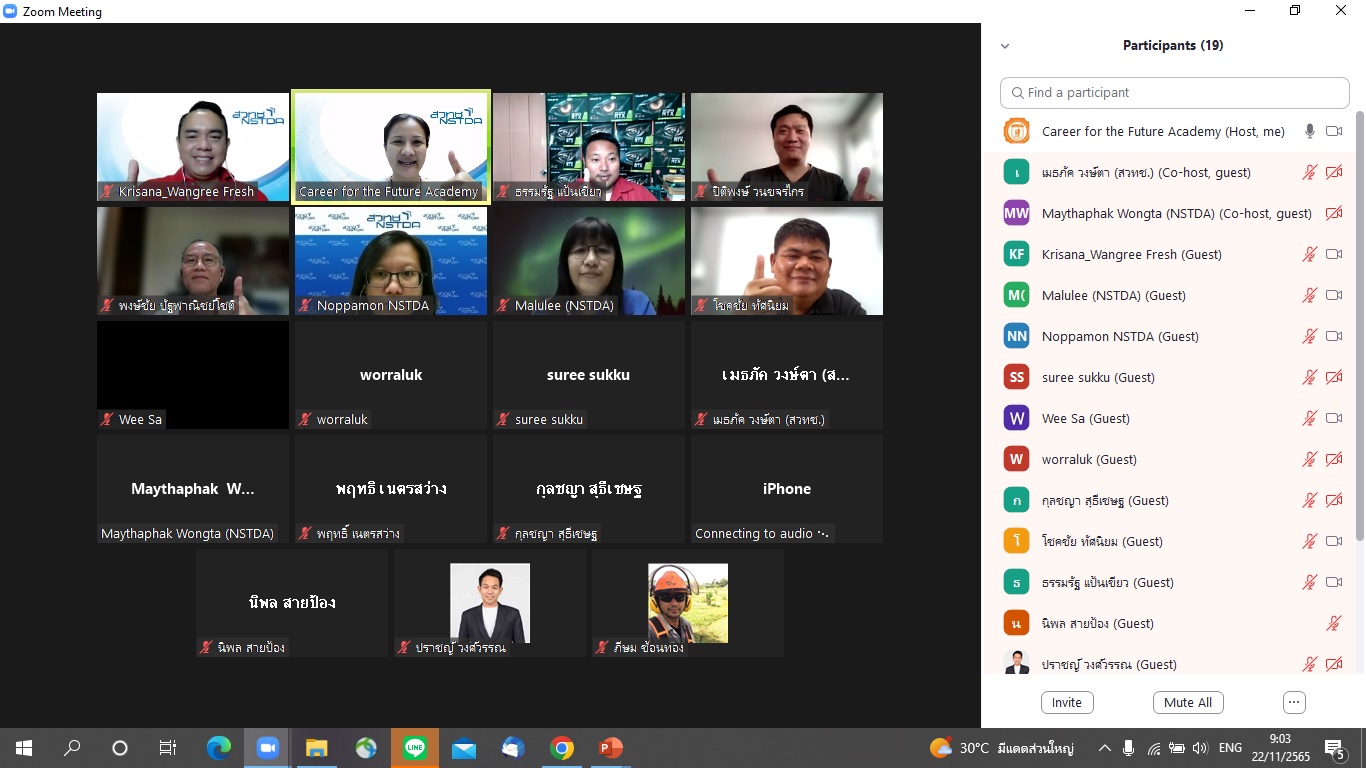The width and height of the screenshot is (1366, 768).
Task: Open Google Chrome from the taskbar
Action: tap(561, 748)
